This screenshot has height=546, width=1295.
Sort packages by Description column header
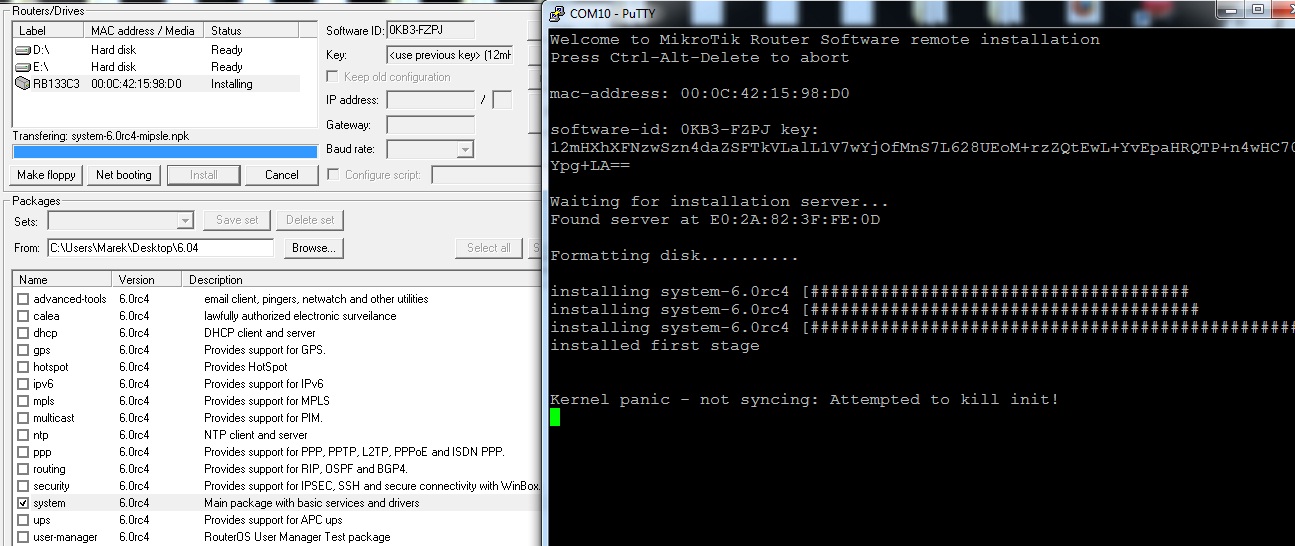point(363,280)
